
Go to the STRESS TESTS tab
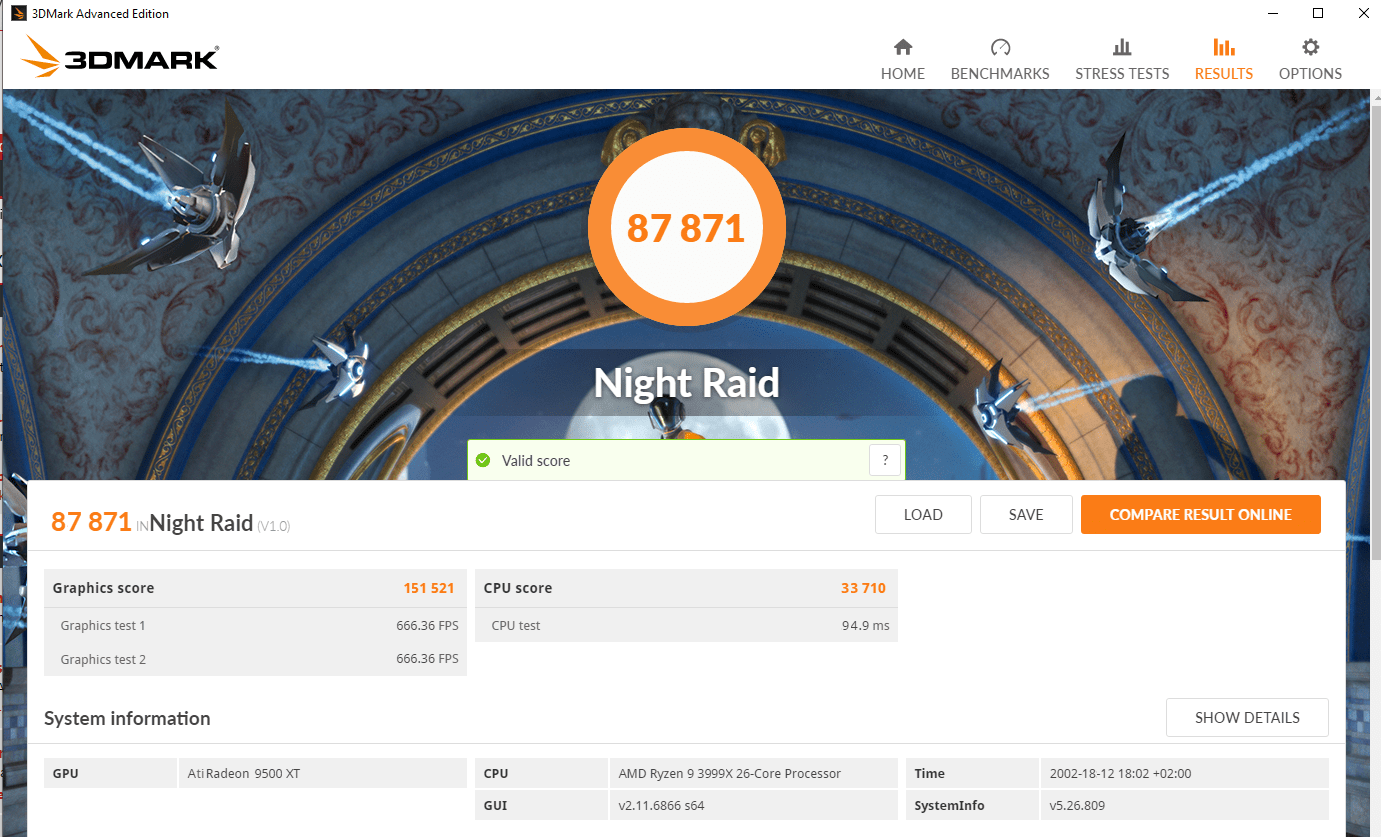pyautogui.click(x=1122, y=60)
